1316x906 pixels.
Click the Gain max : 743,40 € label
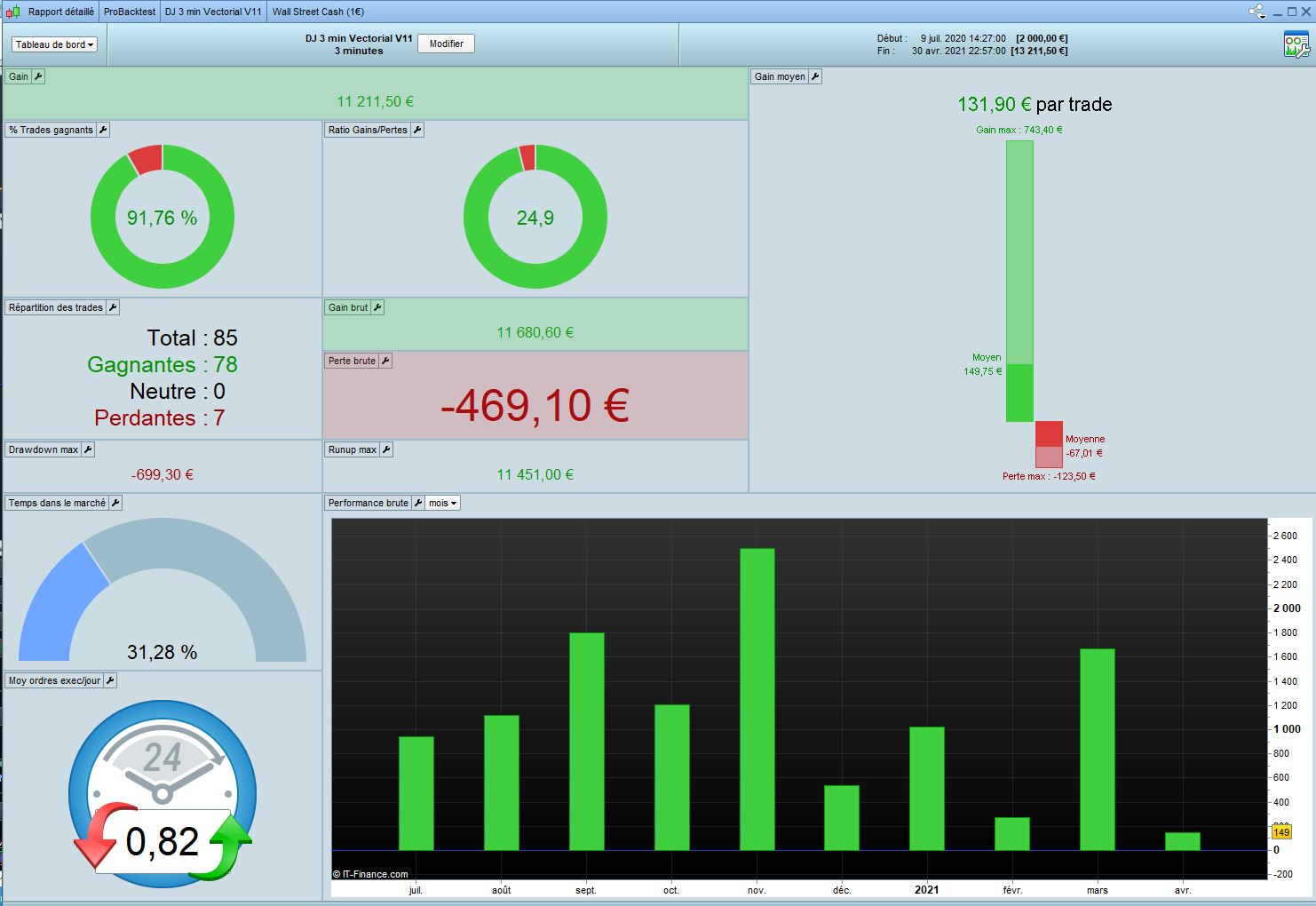pyautogui.click(x=1019, y=130)
